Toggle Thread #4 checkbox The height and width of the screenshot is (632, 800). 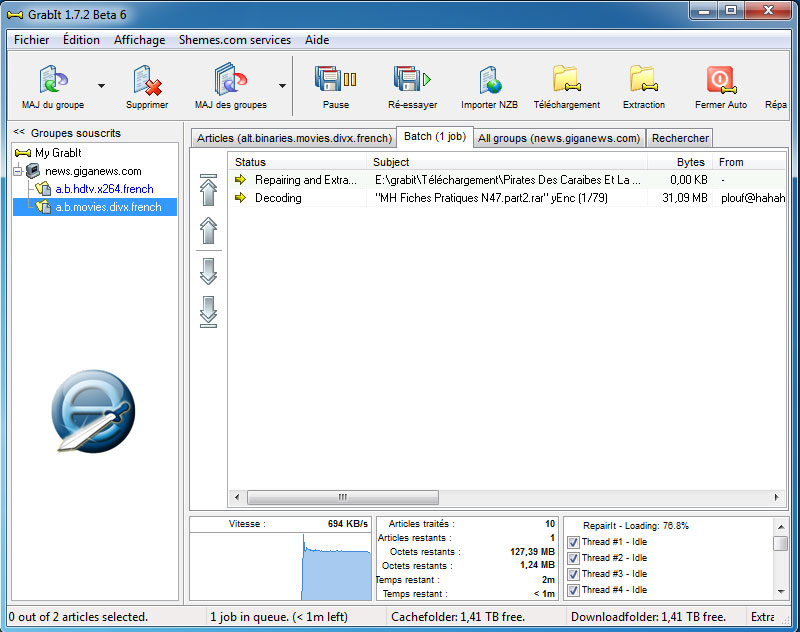tap(573, 590)
